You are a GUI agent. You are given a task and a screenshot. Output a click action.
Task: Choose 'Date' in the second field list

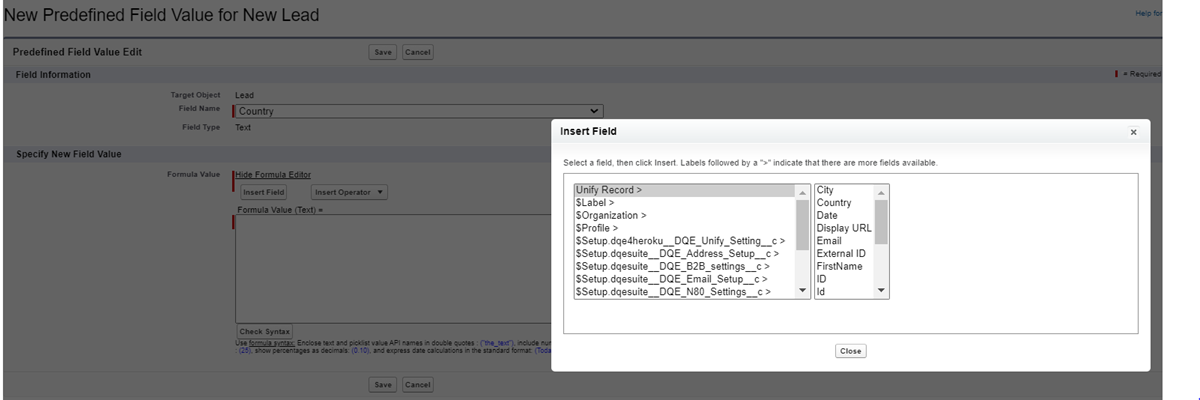844,215
